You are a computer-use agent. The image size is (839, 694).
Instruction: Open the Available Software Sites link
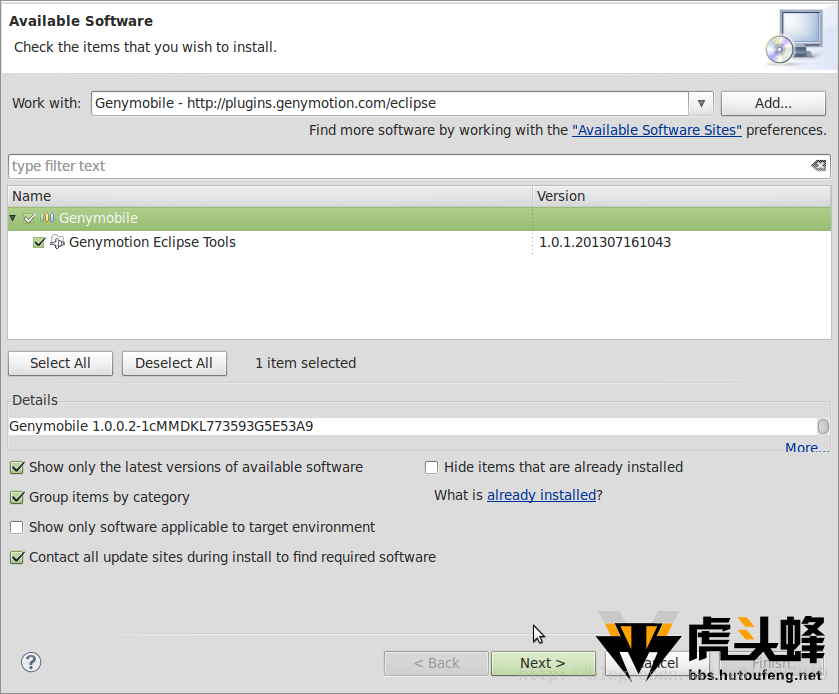657,130
